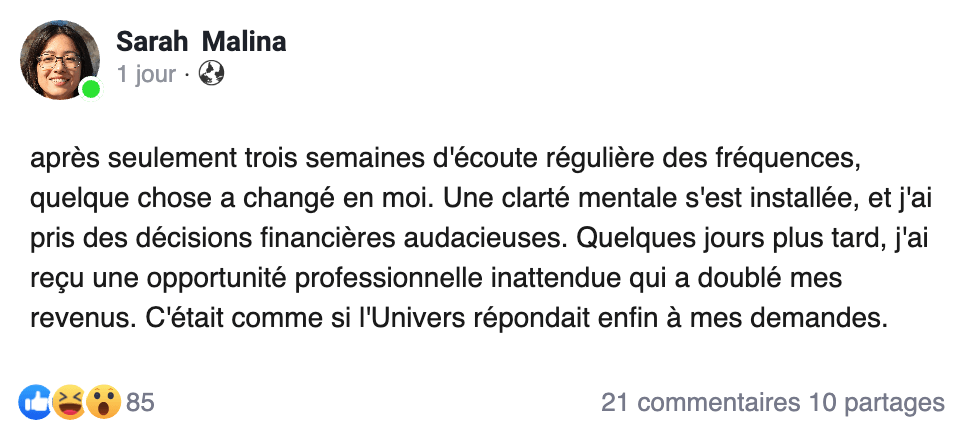This screenshot has height=440, width=965.
Task: Open Sarah Malina's profile picture
Action: coord(59,60)
